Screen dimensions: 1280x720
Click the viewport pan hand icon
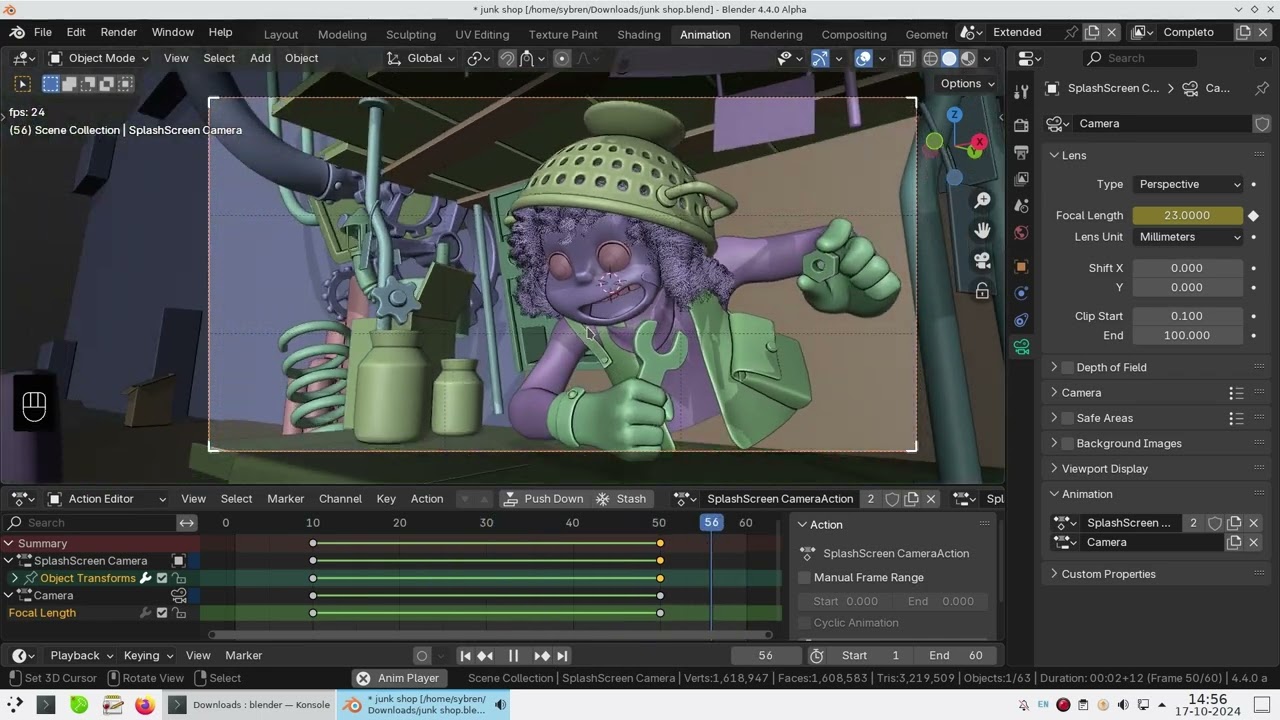point(982,231)
